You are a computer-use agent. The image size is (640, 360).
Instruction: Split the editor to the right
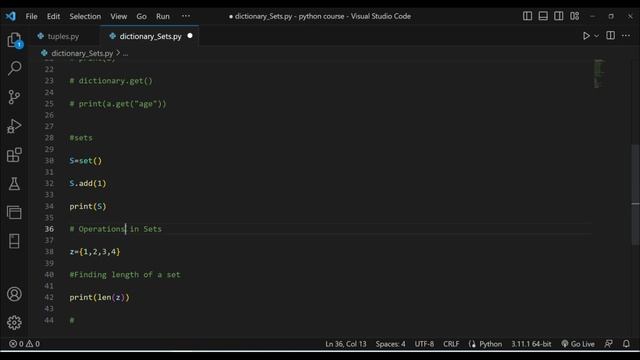click(x=611, y=36)
